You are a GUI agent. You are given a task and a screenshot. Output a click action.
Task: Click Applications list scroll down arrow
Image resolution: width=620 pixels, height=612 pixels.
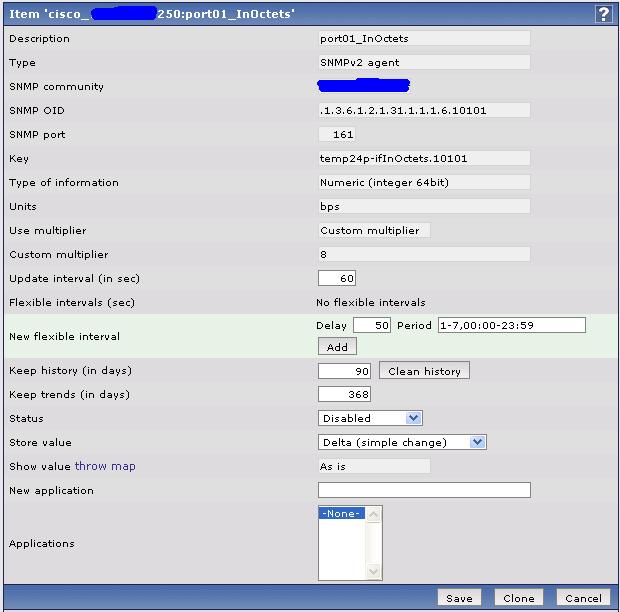tap(373, 571)
